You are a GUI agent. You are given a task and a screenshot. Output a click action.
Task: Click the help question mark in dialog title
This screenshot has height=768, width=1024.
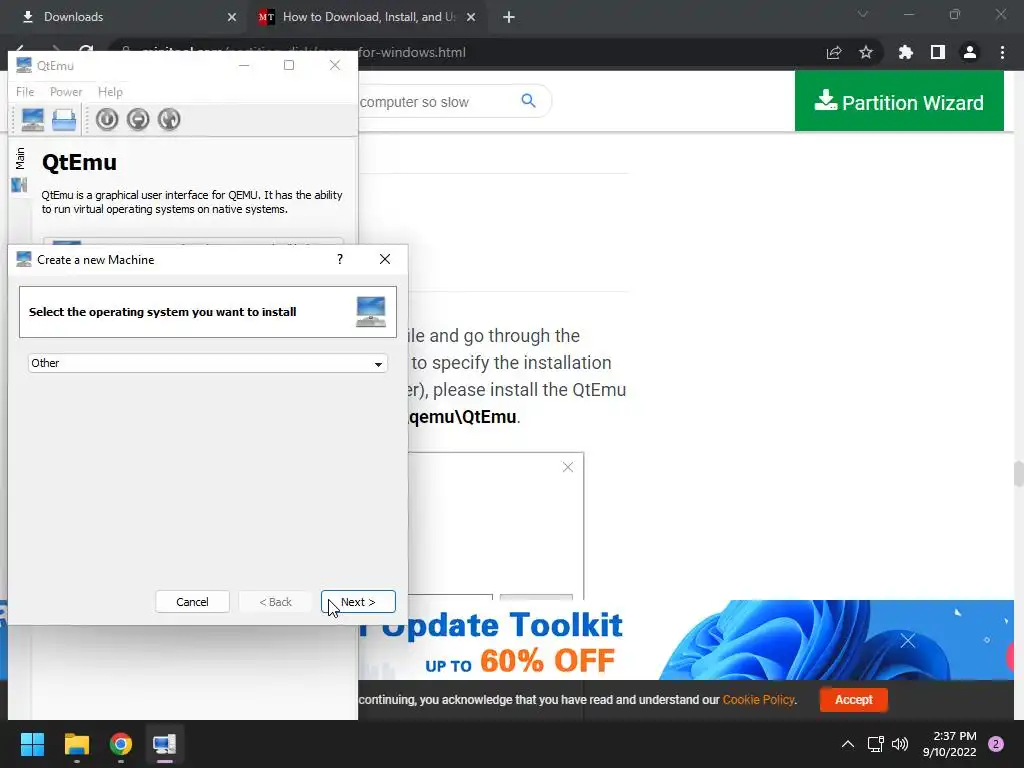point(340,259)
